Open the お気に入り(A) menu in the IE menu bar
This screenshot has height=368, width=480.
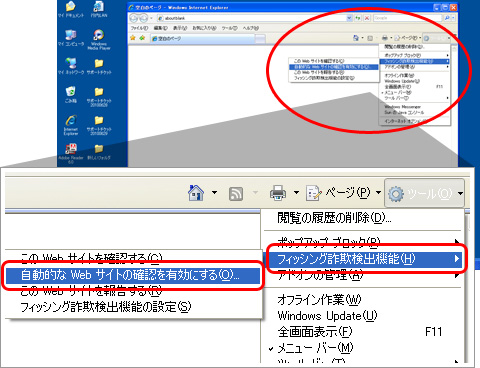tap(204, 28)
